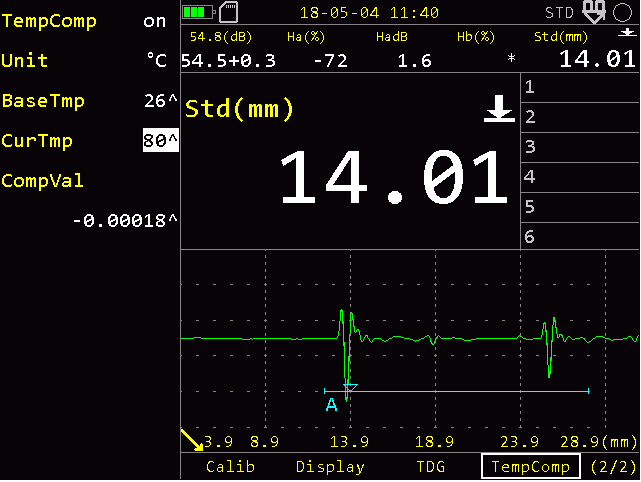Select reading slot row 6

[580, 236]
